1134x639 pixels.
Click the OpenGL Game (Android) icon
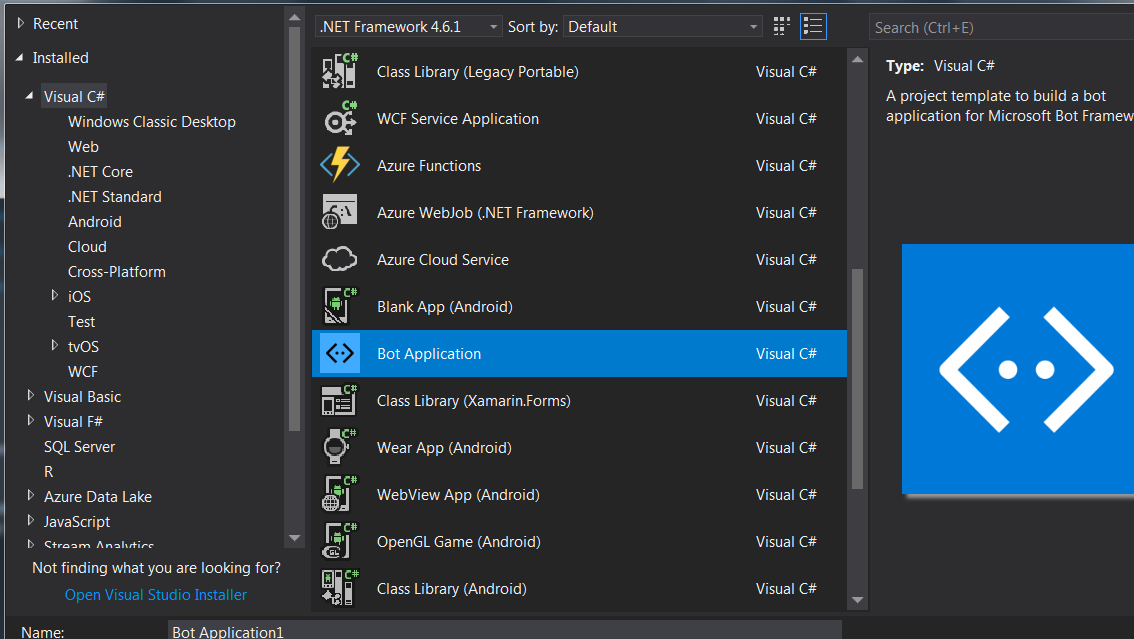pyautogui.click(x=339, y=541)
